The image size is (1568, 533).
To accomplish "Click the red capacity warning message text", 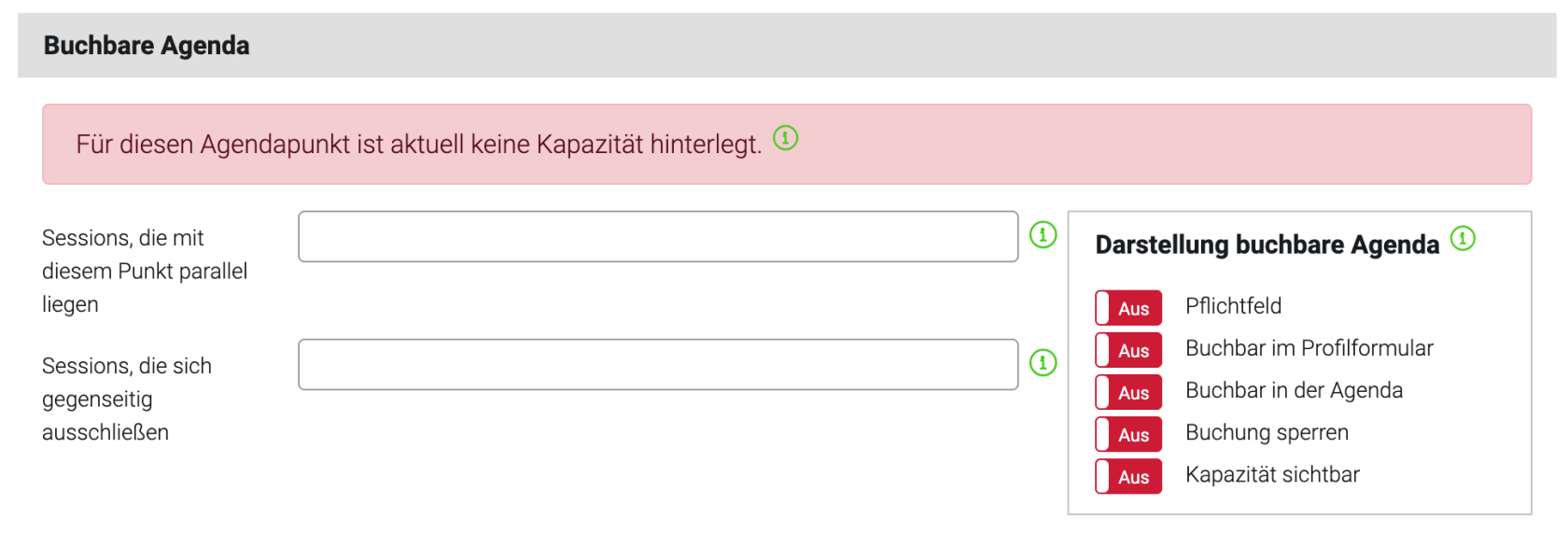I will pyautogui.click(x=419, y=145).
